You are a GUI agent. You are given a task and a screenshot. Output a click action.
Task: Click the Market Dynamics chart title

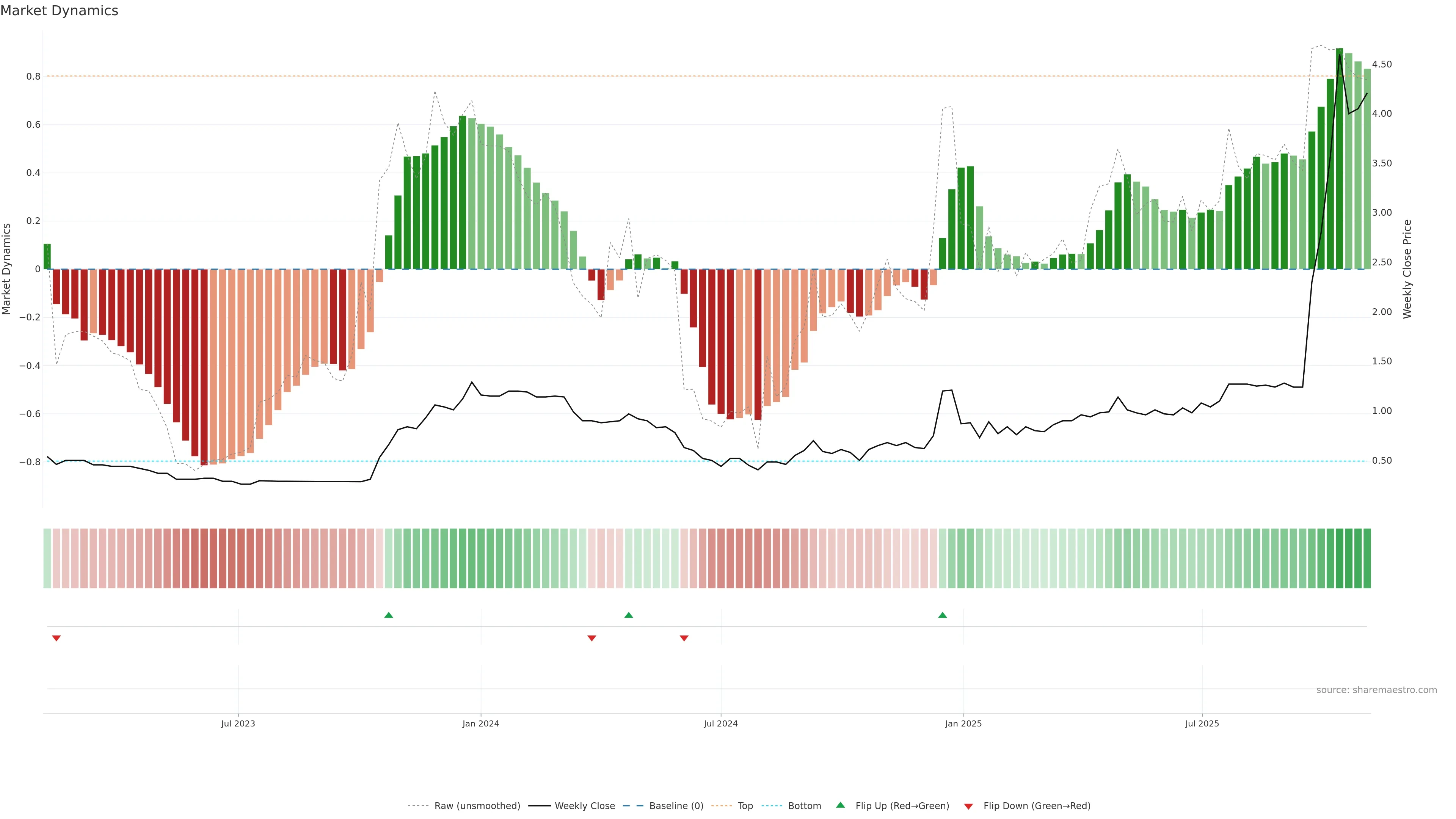(60, 11)
